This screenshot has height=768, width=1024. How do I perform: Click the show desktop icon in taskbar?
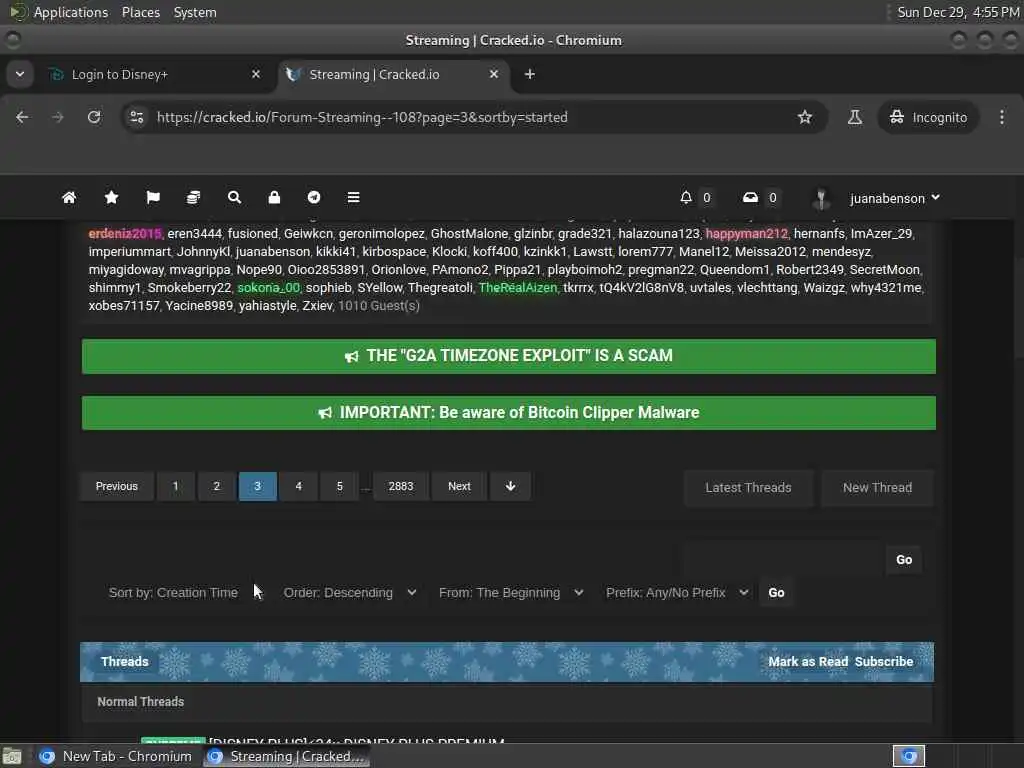pyautogui.click(x=12, y=756)
